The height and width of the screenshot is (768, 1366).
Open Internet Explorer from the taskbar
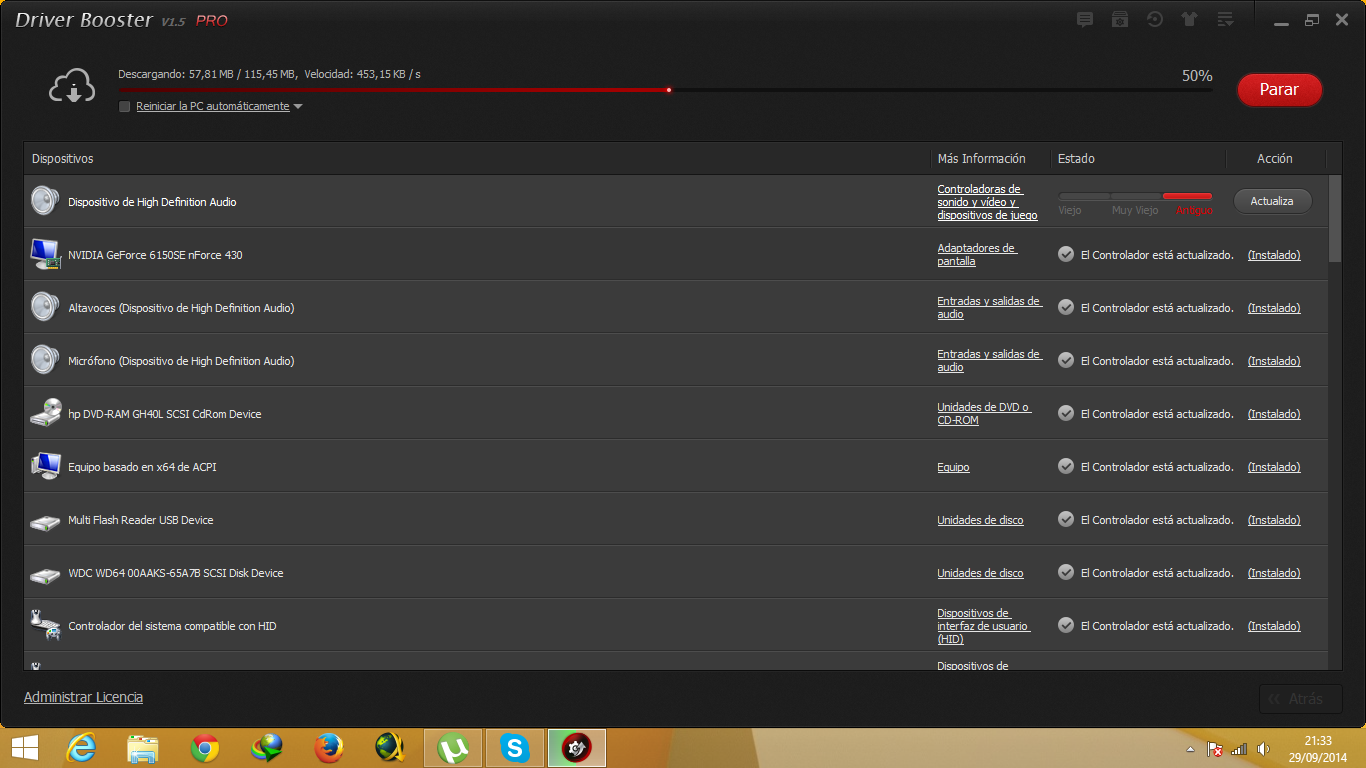coord(81,748)
